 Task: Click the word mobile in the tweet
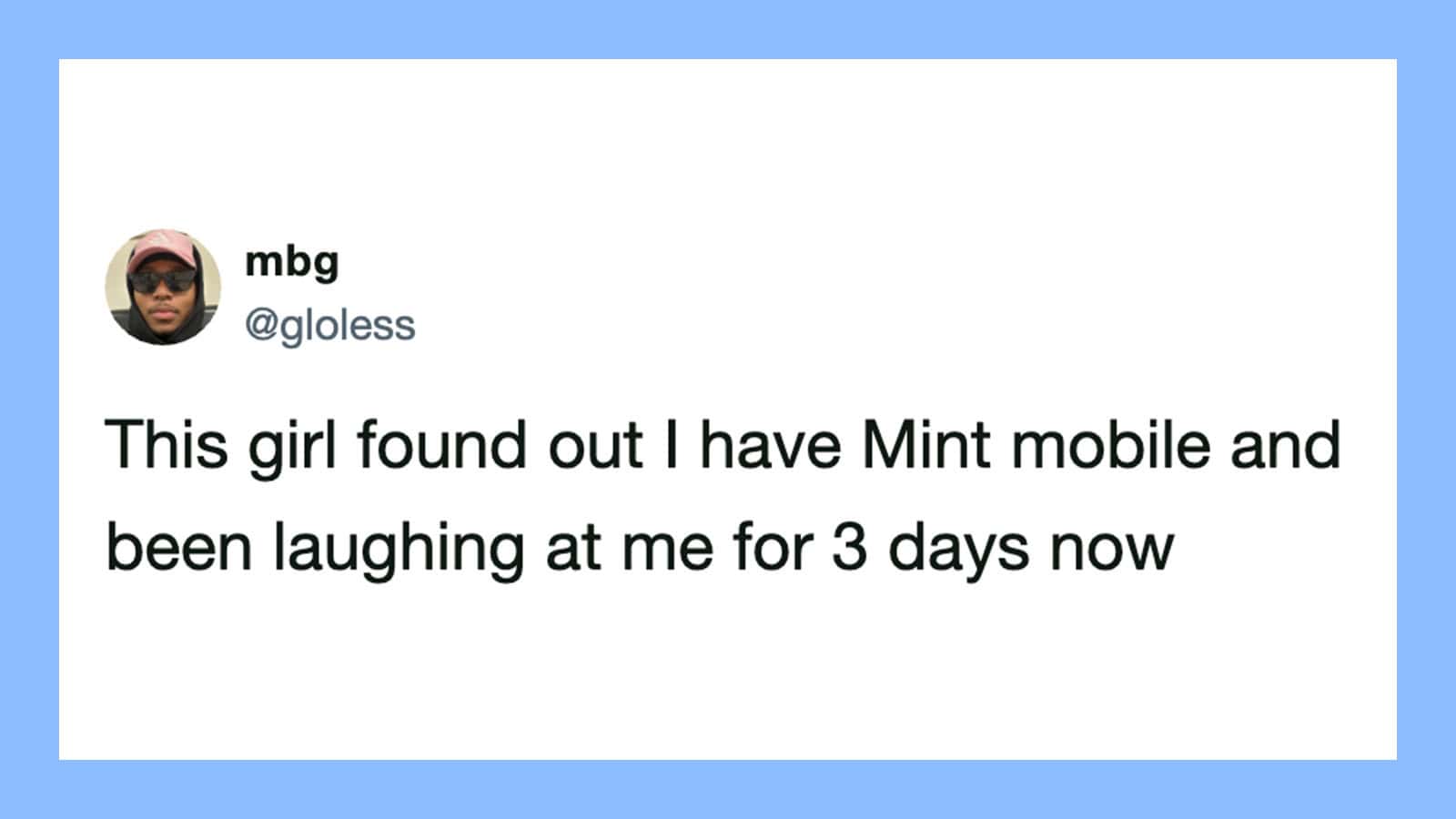pyautogui.click(x=1111, y=445)
